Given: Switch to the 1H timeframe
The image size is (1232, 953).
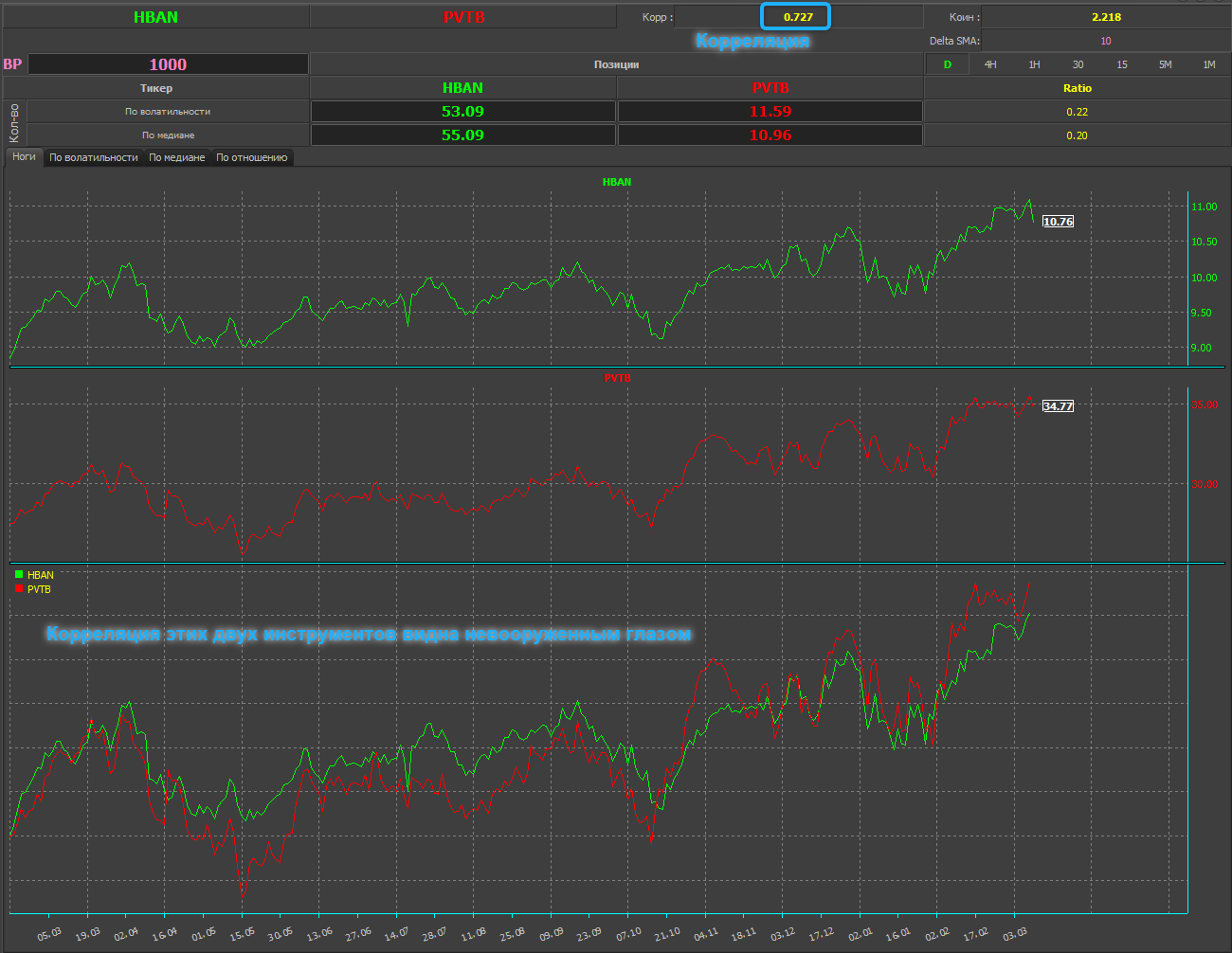Looking at the screenshot, I should point(1034,64).
